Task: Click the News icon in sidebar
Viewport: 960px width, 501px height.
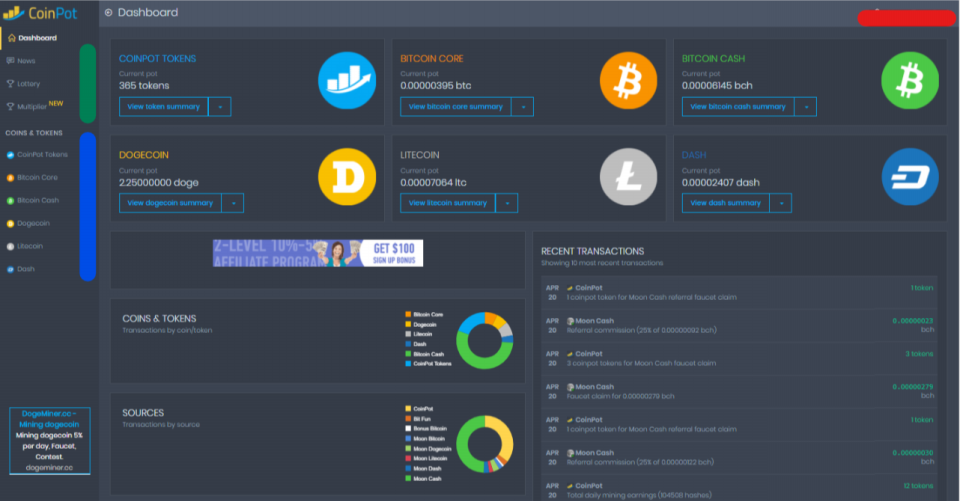Action: [10, 61]
